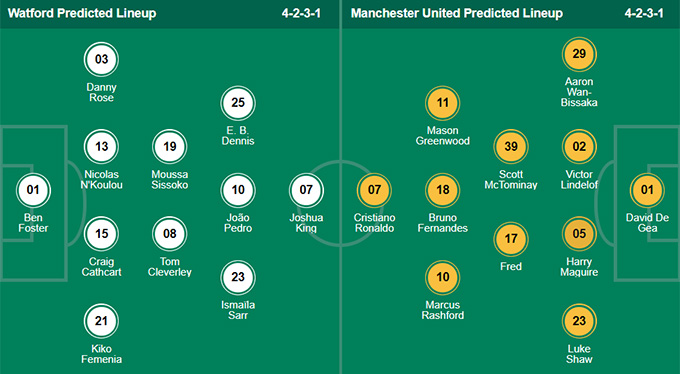
Task: Click the Tom Cleverley name label
Action: coord(170,267)
